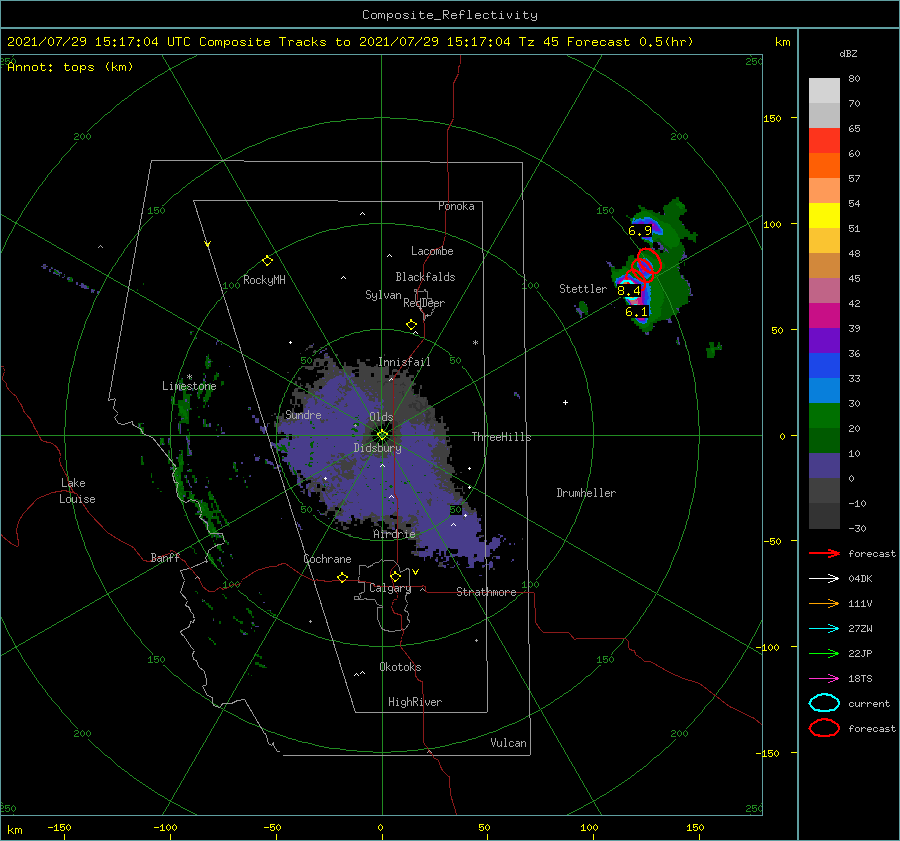Image resolution: width=900 pixels, height=841 pixels.
Task: Pick the royal blue 33-36 dBZ legend swatch
Action: [824, 365]
